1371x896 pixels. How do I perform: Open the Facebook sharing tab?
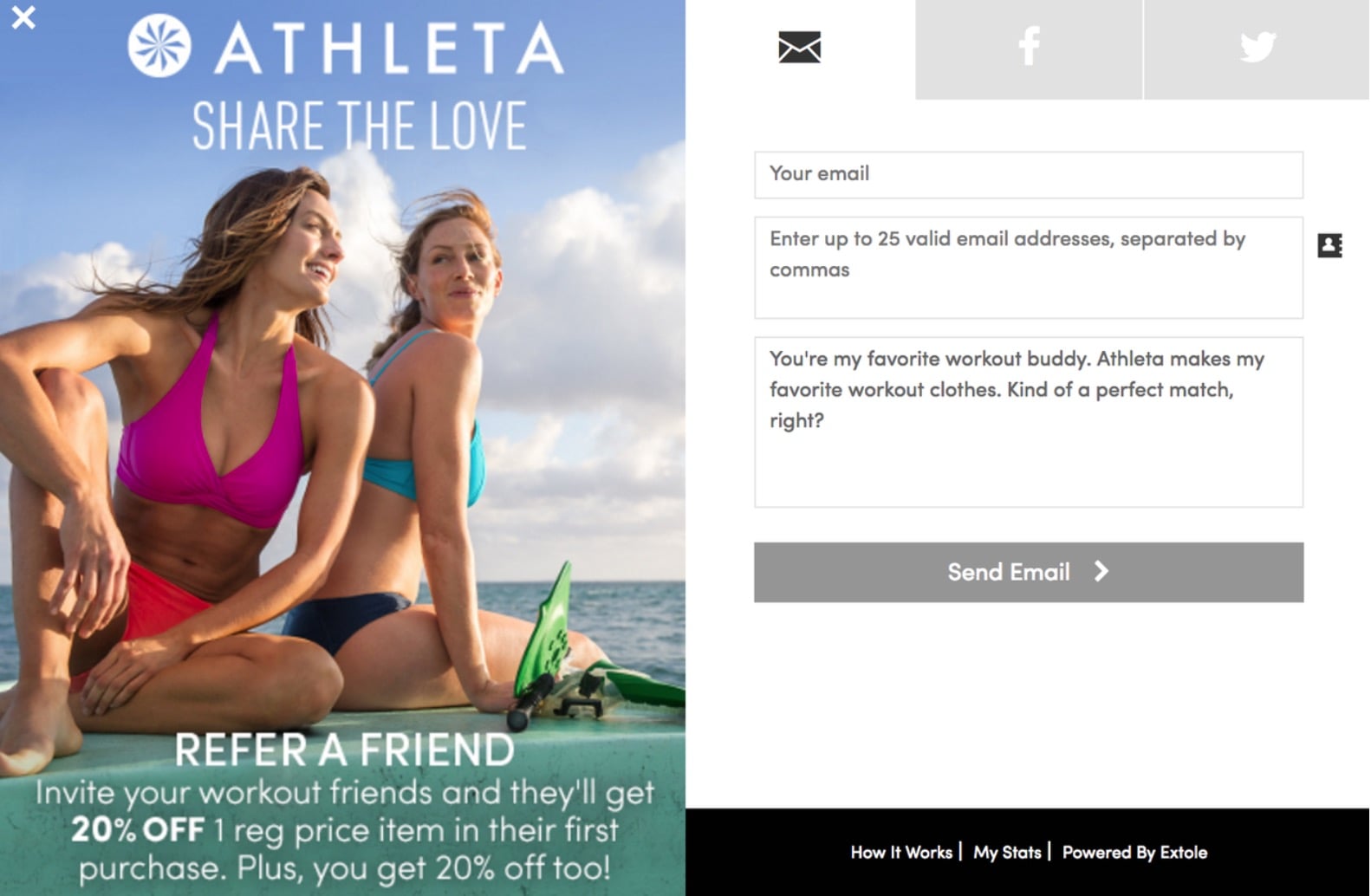coord(1029,49)
